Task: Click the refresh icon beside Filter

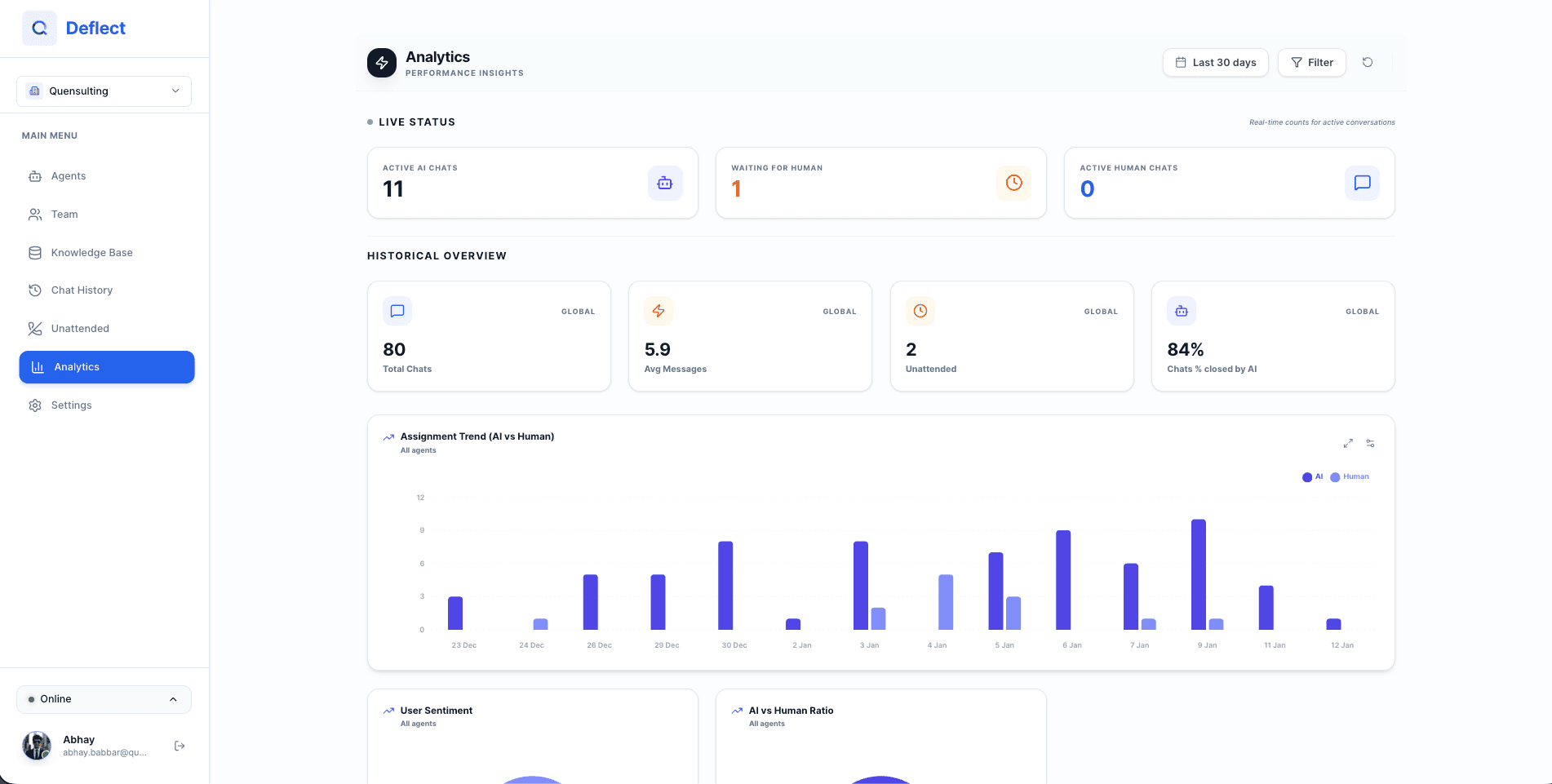Action: (1368, 62)
